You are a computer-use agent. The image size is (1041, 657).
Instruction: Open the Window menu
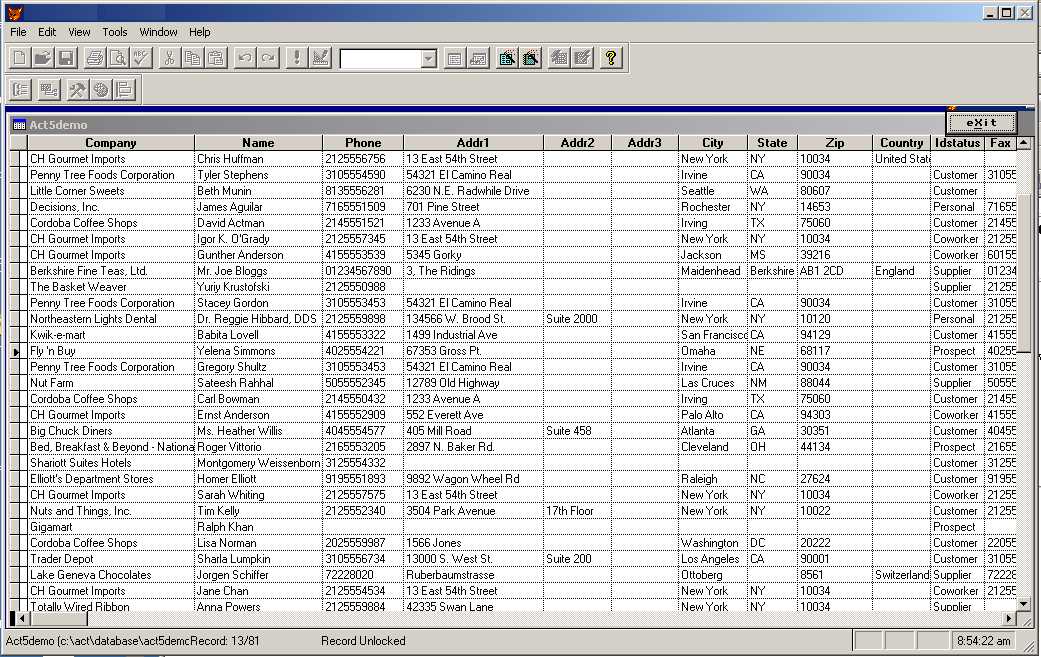click(158, 31)
